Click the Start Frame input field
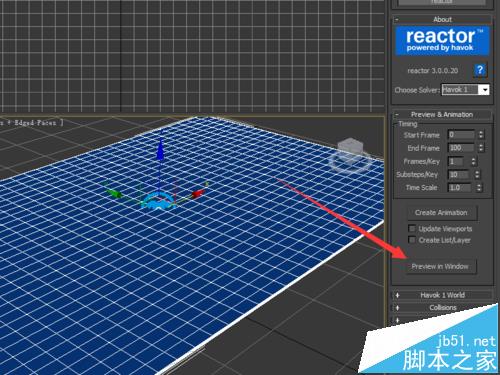Viewport: 500px width, 375px height. pyautogui.click(x=461, y=135)
